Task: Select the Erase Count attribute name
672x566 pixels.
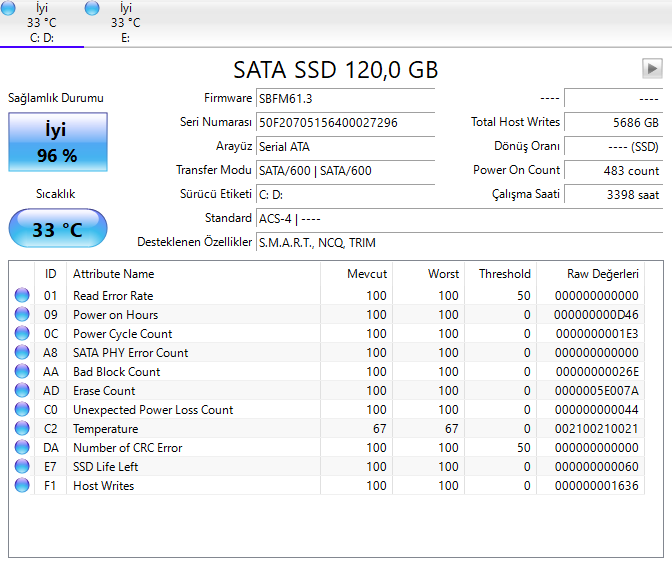Action: [x=104, y=391]
